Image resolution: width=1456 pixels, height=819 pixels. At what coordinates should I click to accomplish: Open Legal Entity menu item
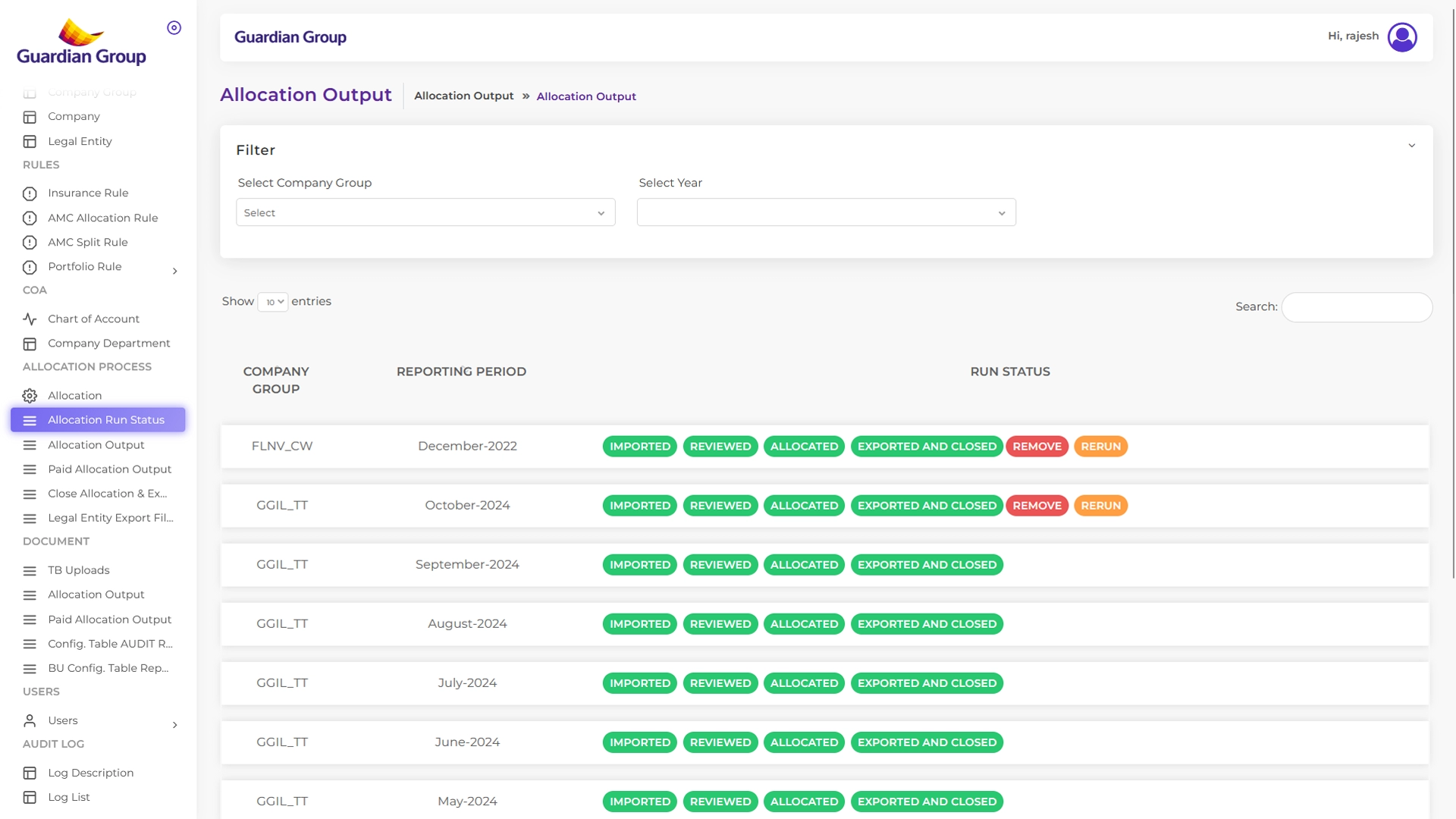click(80, 142)
